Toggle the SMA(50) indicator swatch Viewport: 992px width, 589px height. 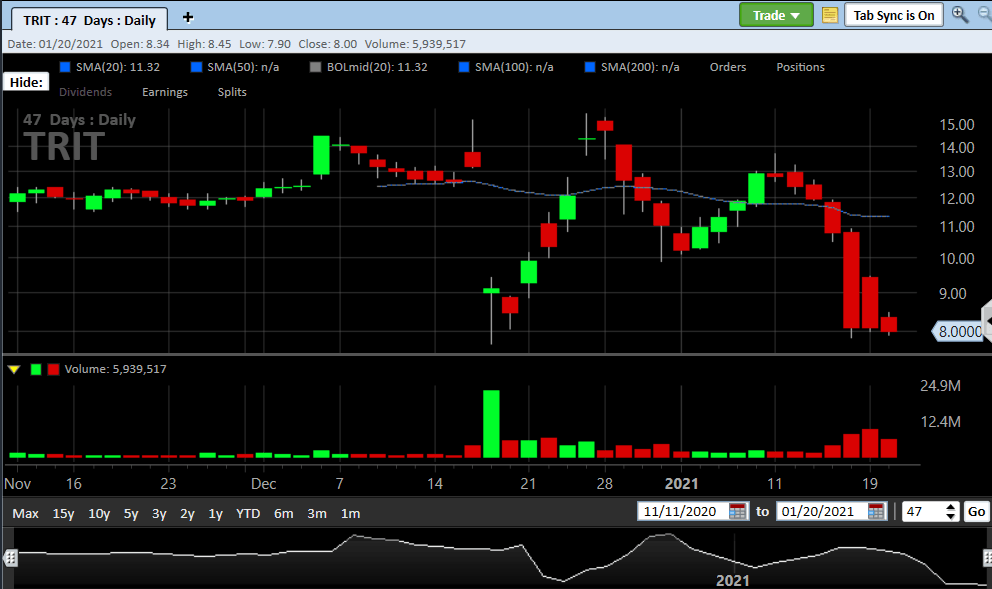[x=196, y=67]
